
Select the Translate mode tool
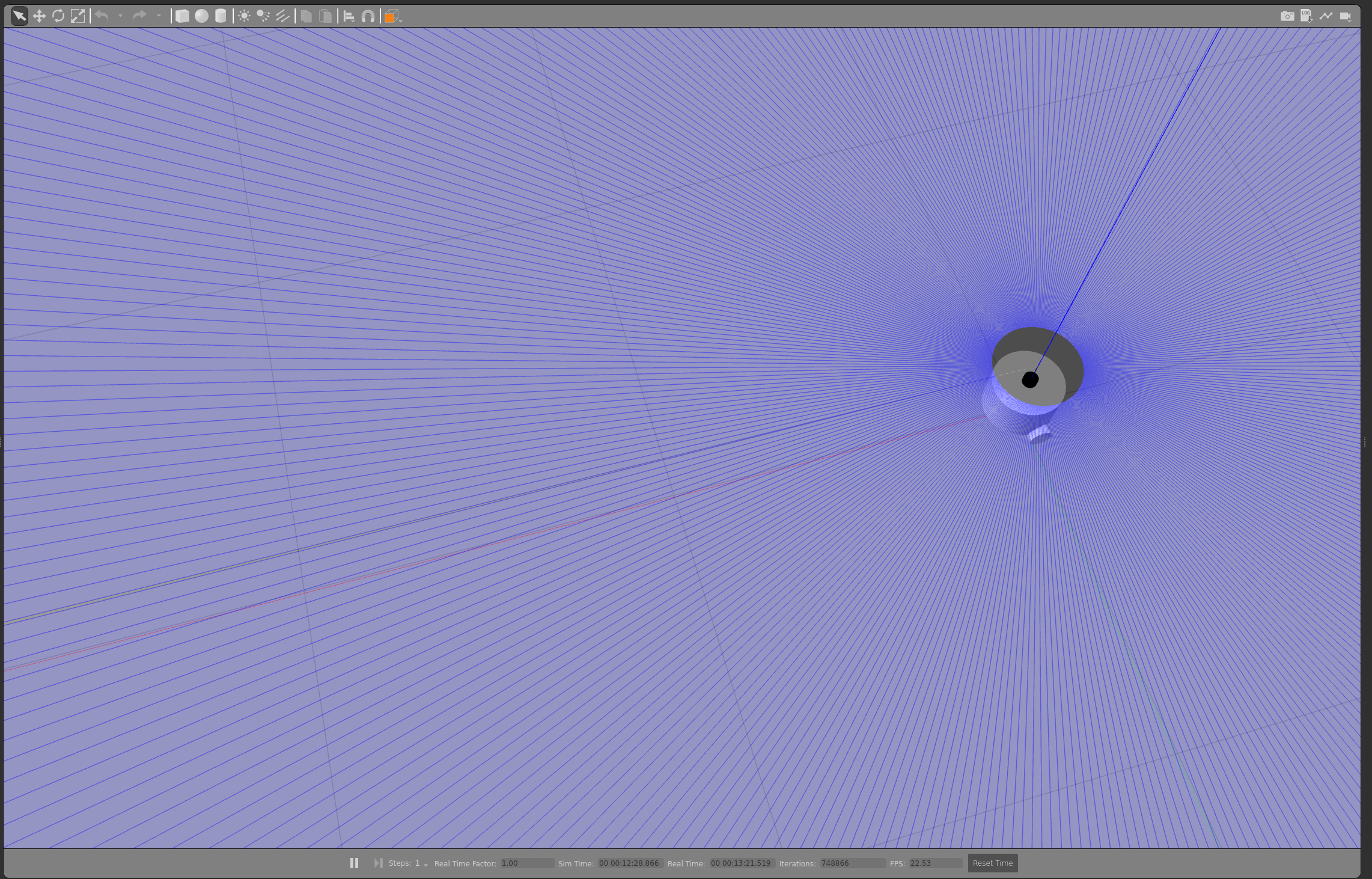point(39,16)
